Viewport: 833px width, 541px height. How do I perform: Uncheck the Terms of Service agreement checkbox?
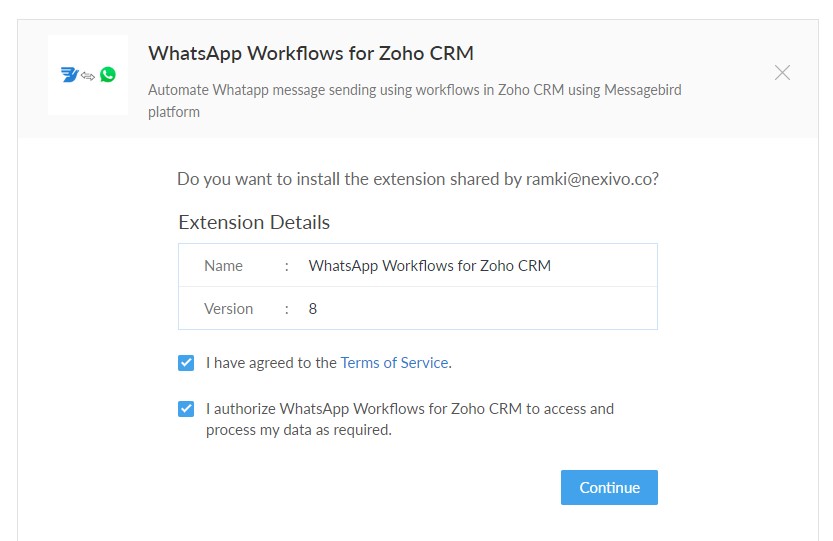click(x=186, y=363)
